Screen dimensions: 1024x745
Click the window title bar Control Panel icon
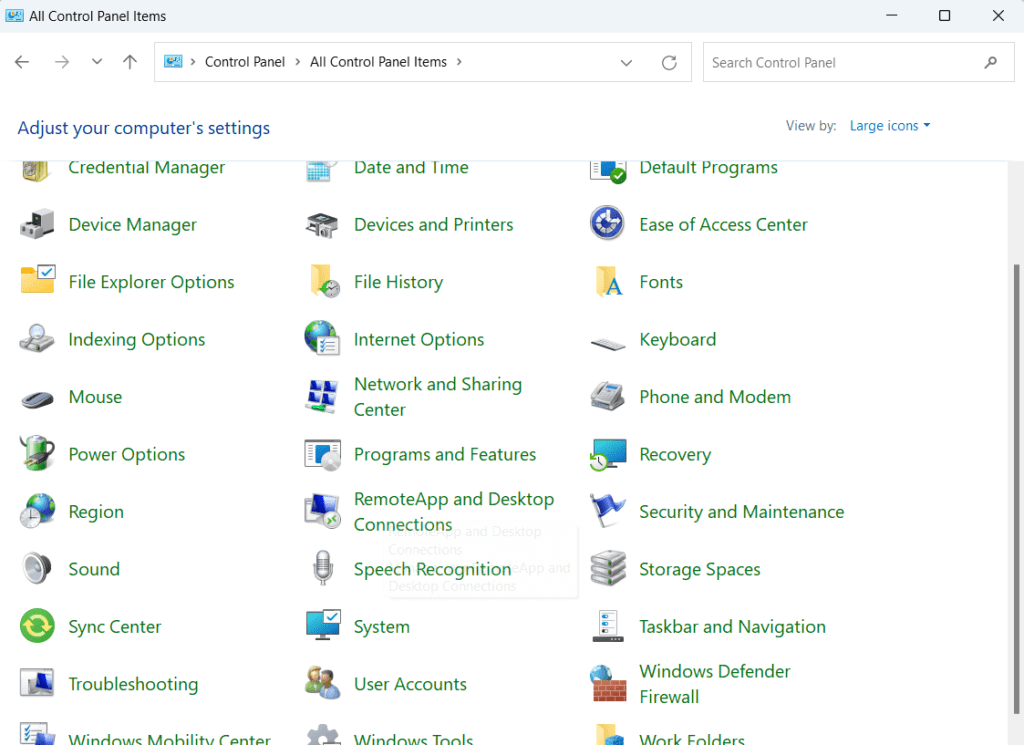click(x=14, y=16)
